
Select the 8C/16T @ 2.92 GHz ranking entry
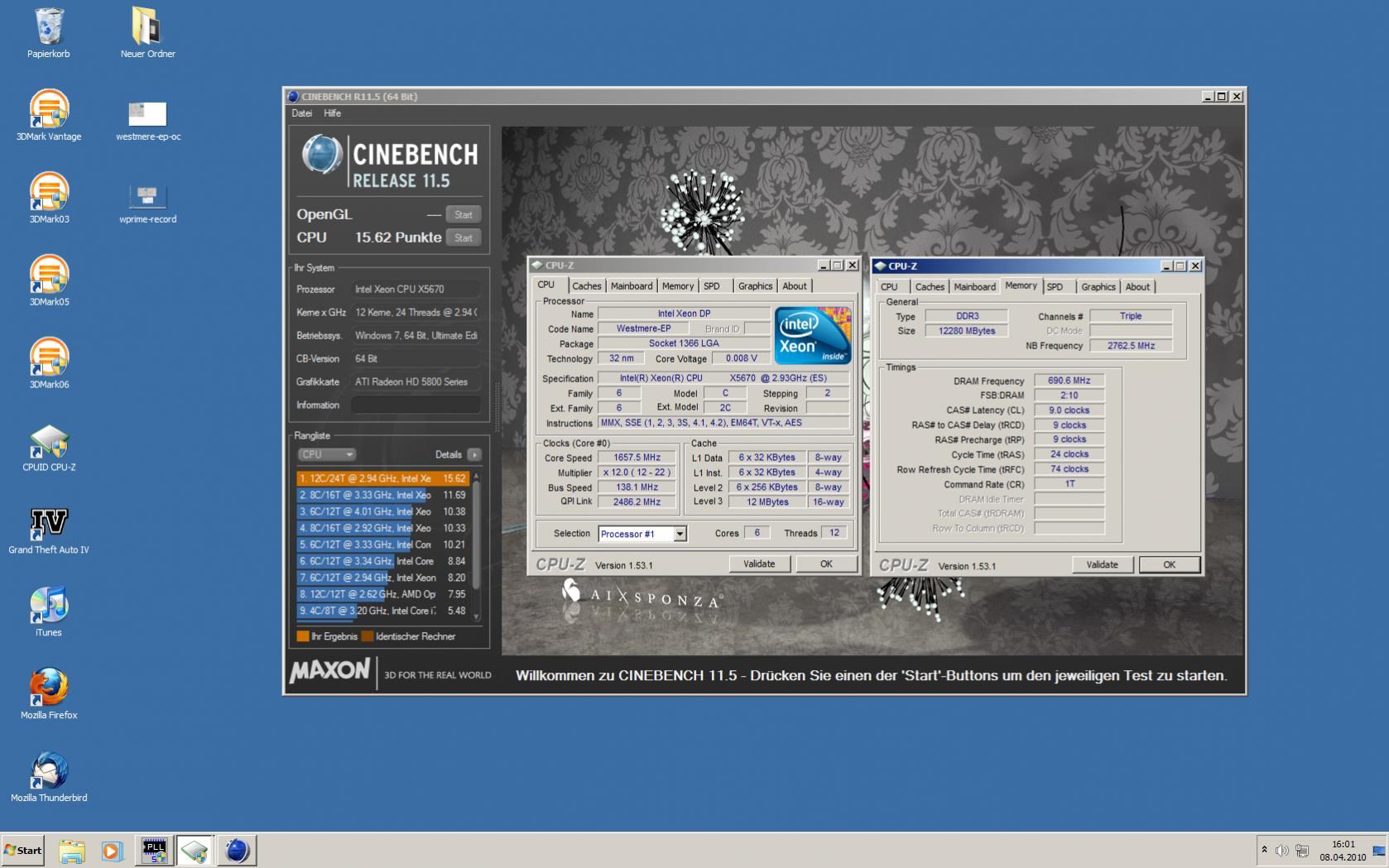pyautogui.click(x=383, y=528)
